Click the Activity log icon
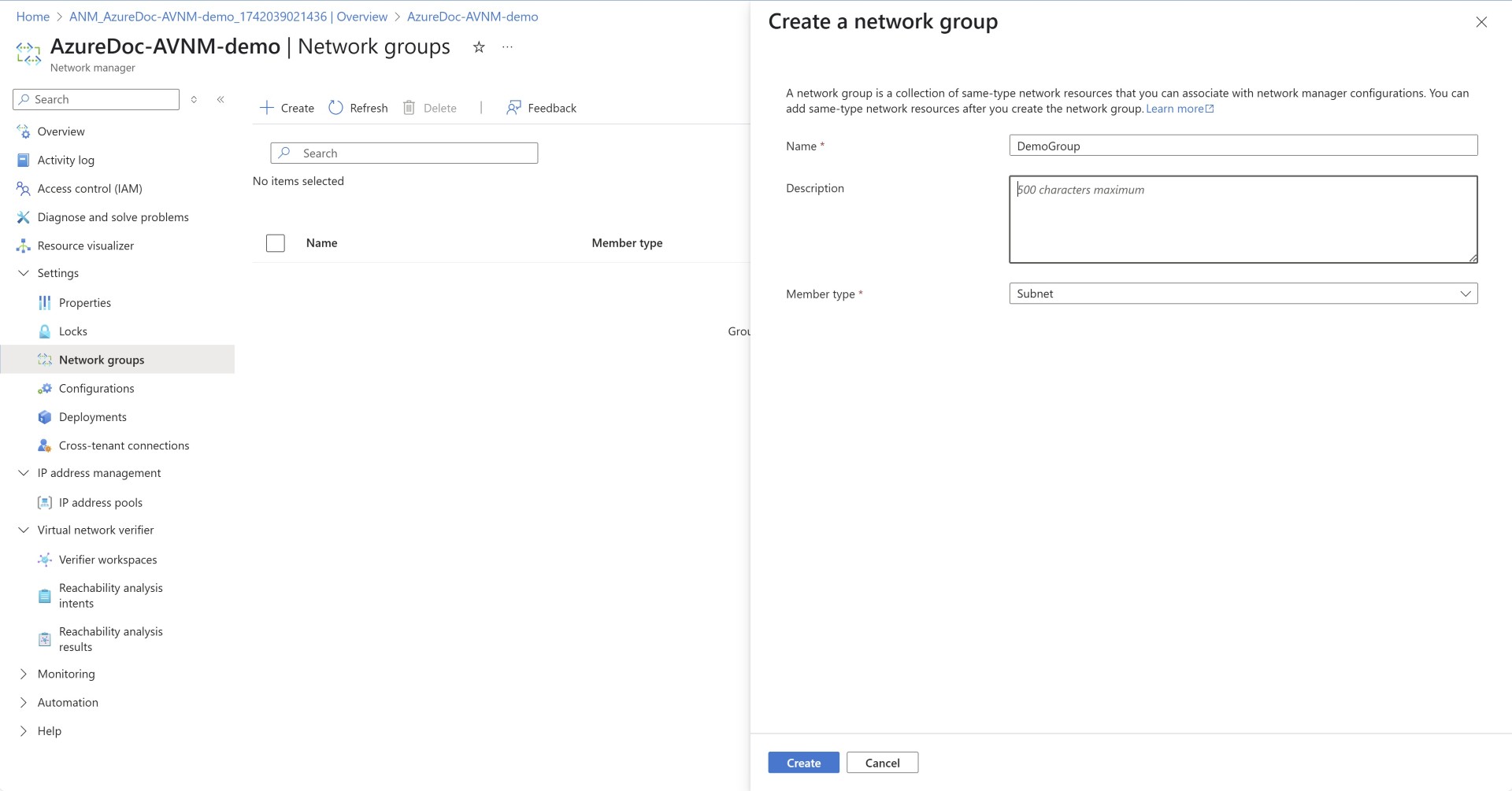The width and height of the screenshot is (1512, 791). [x=23, y=160]
